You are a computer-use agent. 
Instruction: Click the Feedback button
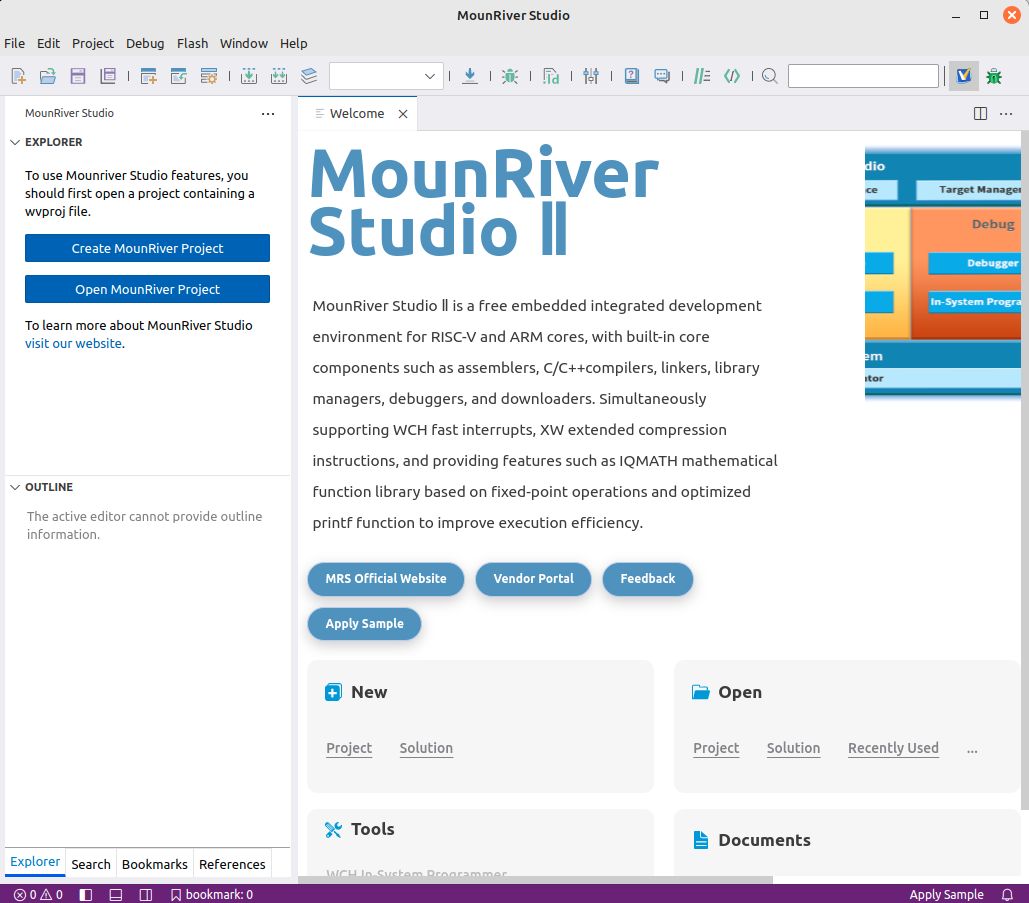648,579
